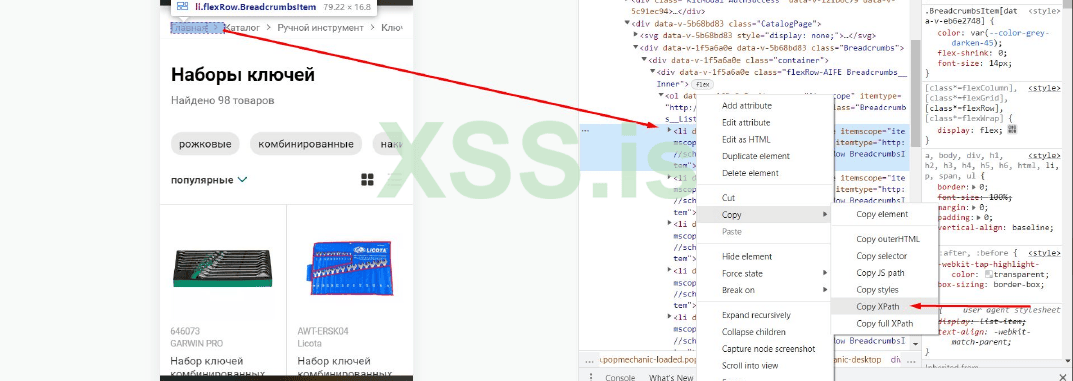This screenshot has height=381, width=1073.
Task: Expand the padding shorthand property triangle
Action: coord(978,217)
